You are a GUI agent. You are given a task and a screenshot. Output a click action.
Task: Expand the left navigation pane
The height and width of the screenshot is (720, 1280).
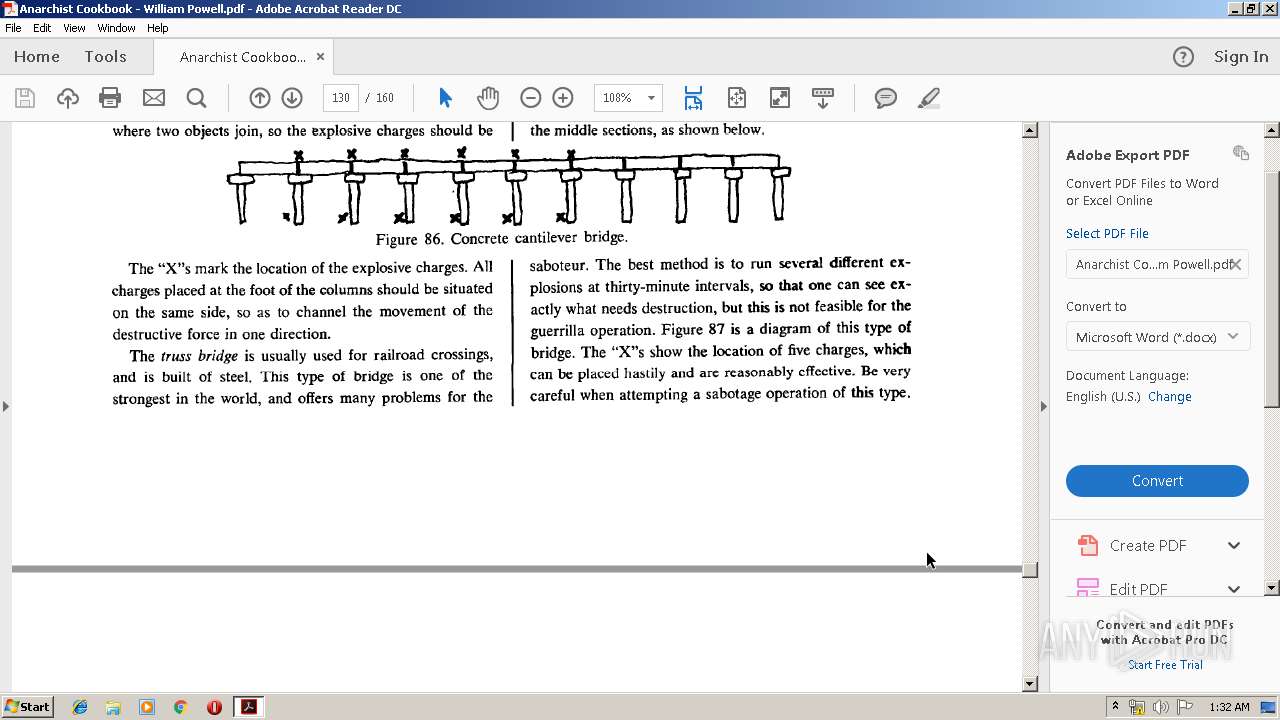(5, 406)
